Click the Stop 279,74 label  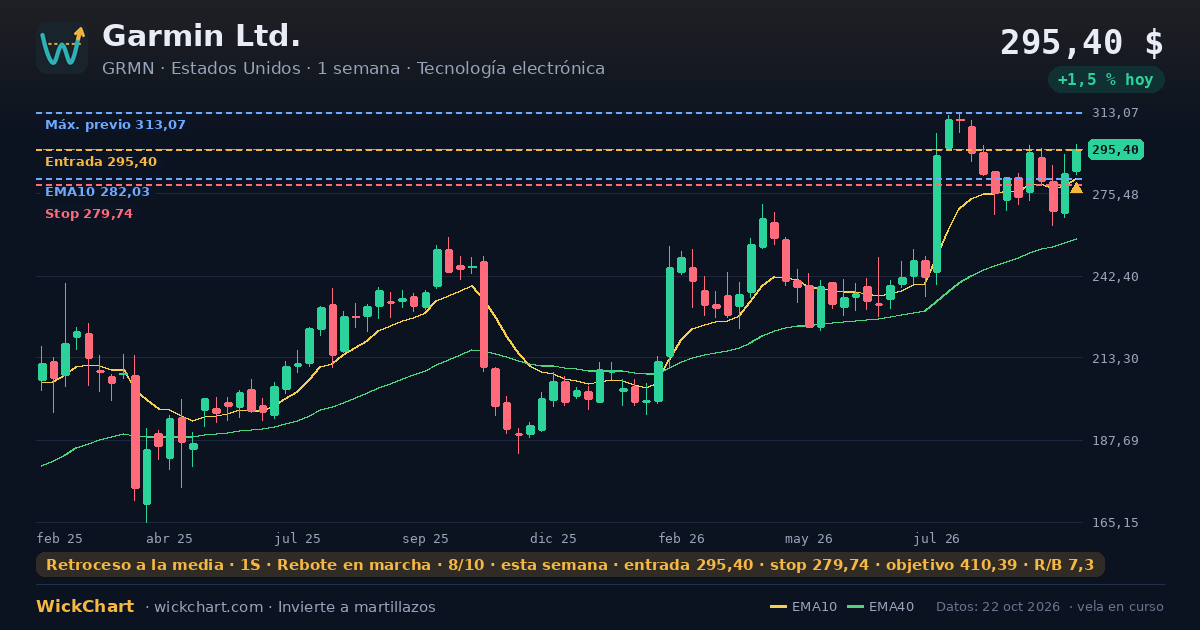click(89, 214)
